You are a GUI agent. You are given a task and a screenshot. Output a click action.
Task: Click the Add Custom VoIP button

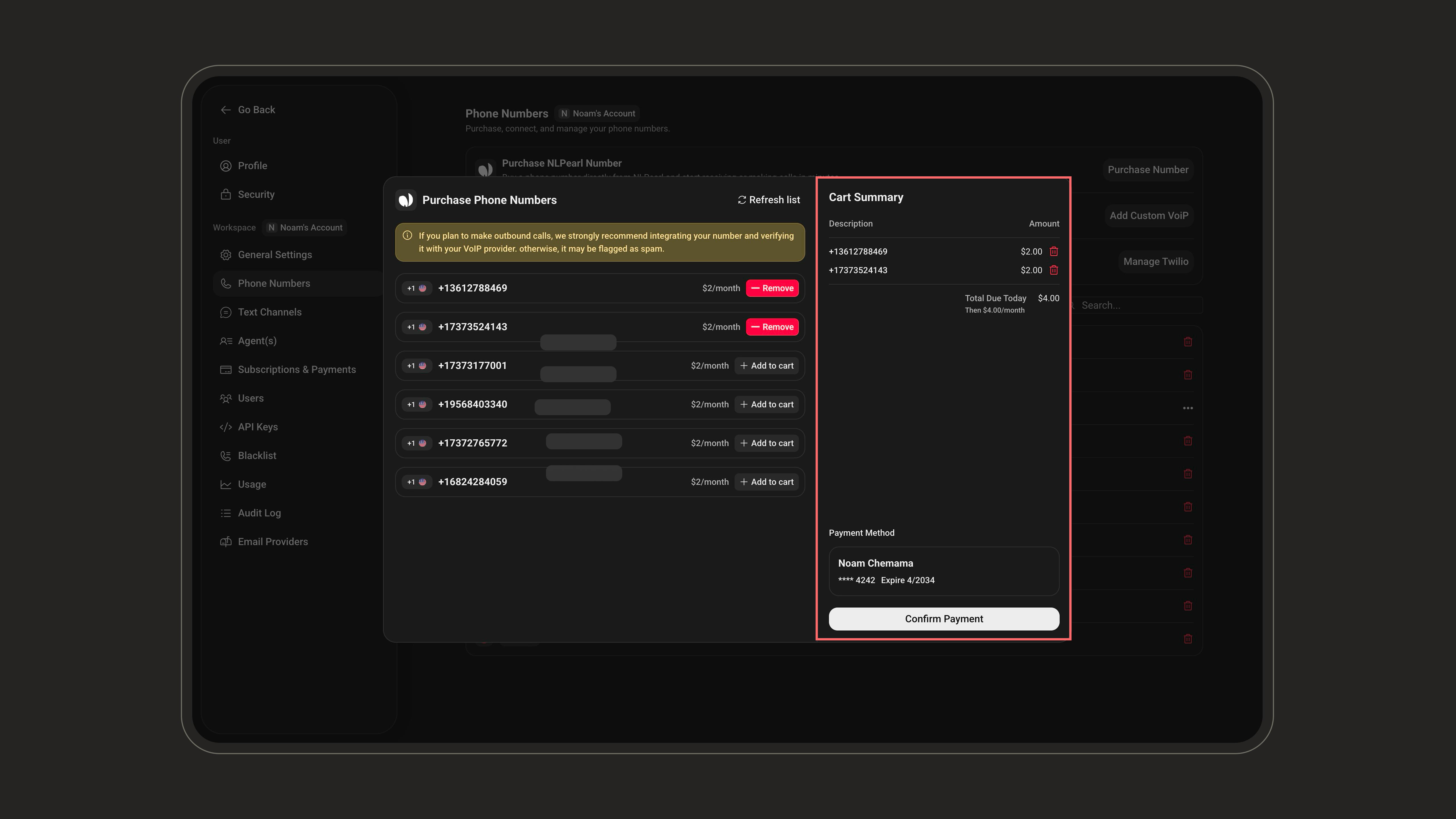tap(1149, 215)
